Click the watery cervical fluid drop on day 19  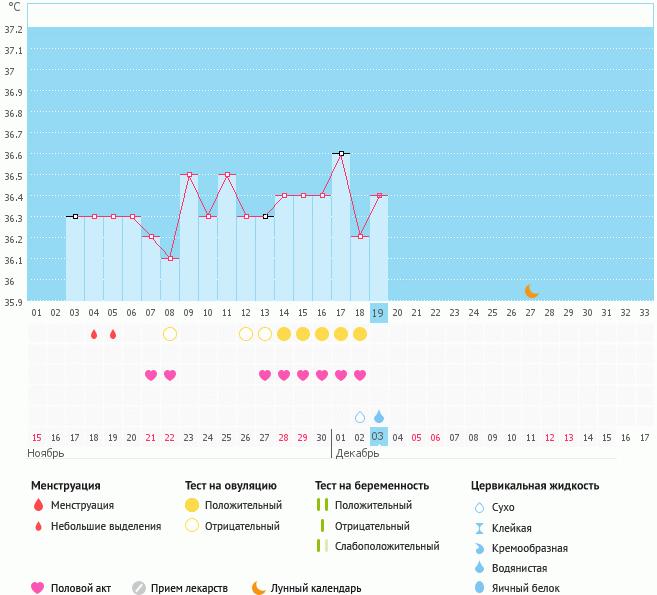pos(379,417)
